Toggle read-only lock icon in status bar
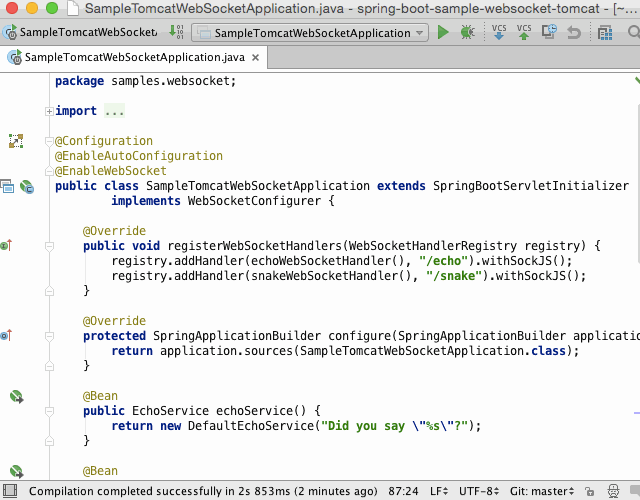640x500 pixels. (589, 491)
